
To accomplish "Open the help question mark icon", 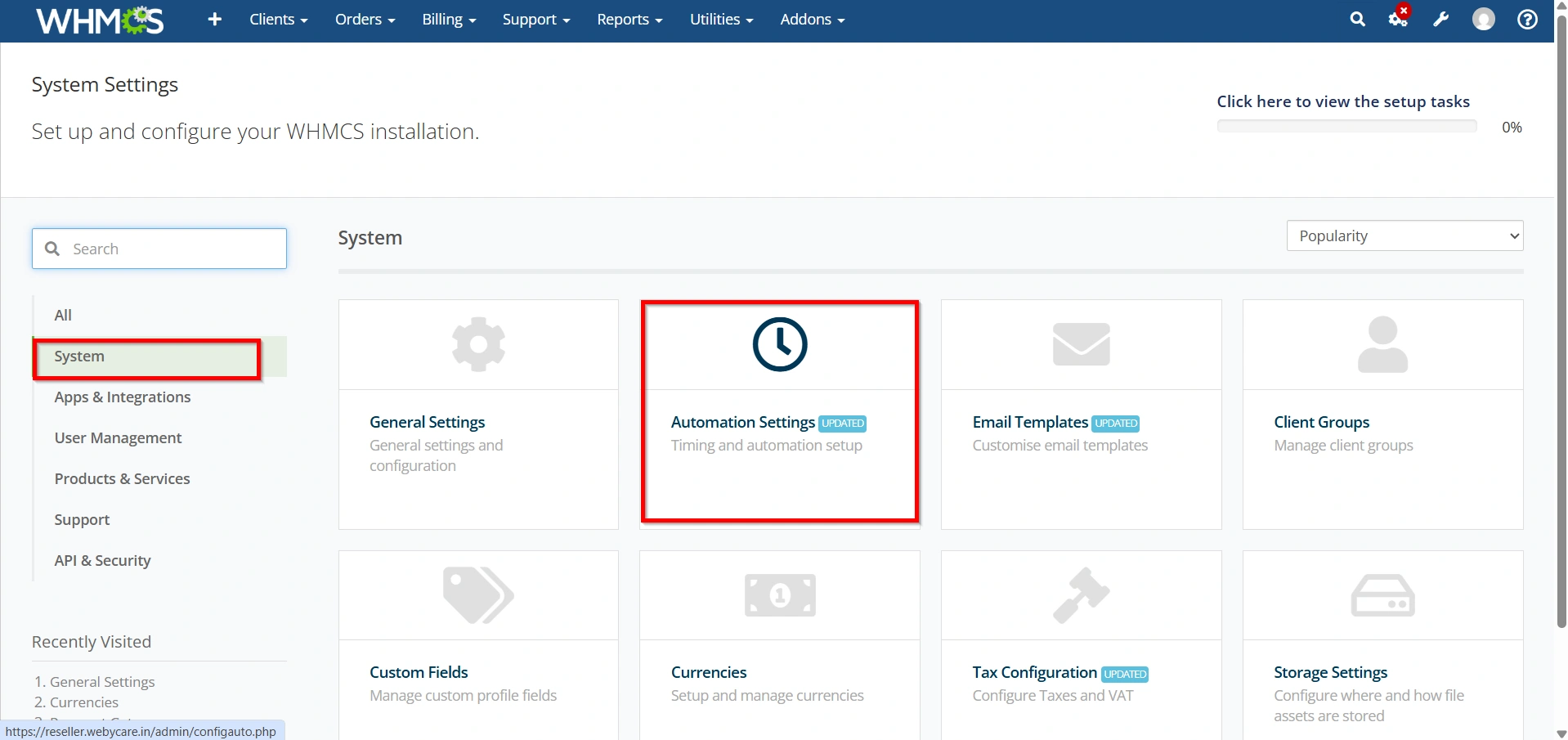I will coord(1527,19).
